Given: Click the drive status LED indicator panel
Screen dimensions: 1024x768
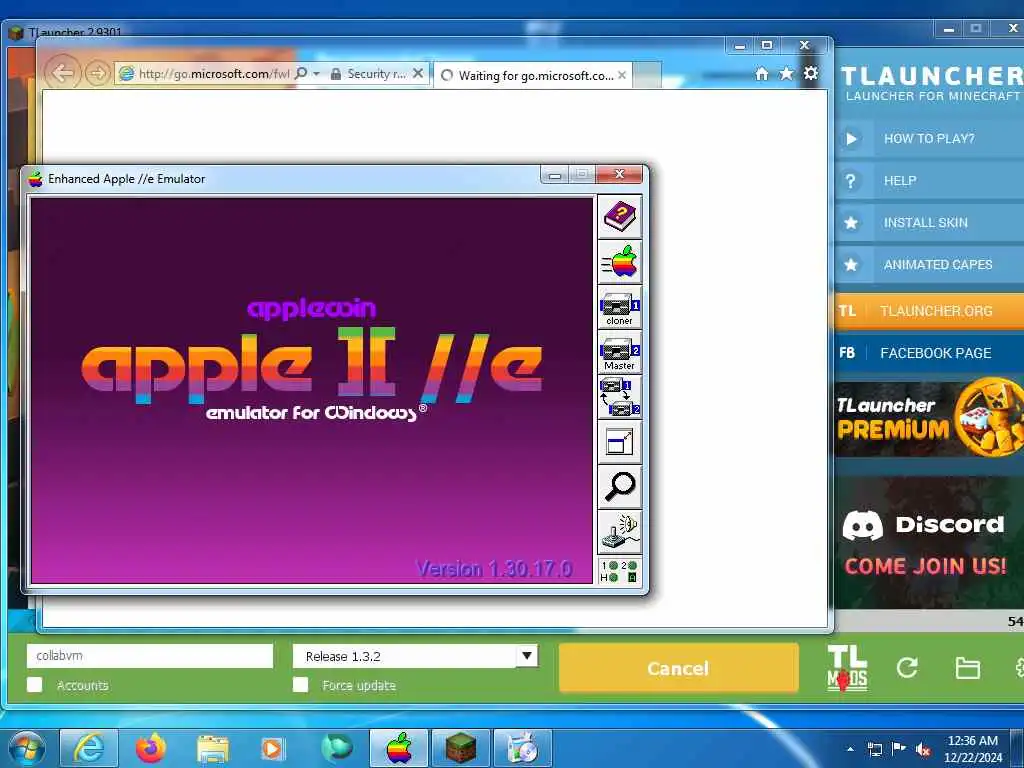Looking at the screenshot, I should (x=619, y=571).
